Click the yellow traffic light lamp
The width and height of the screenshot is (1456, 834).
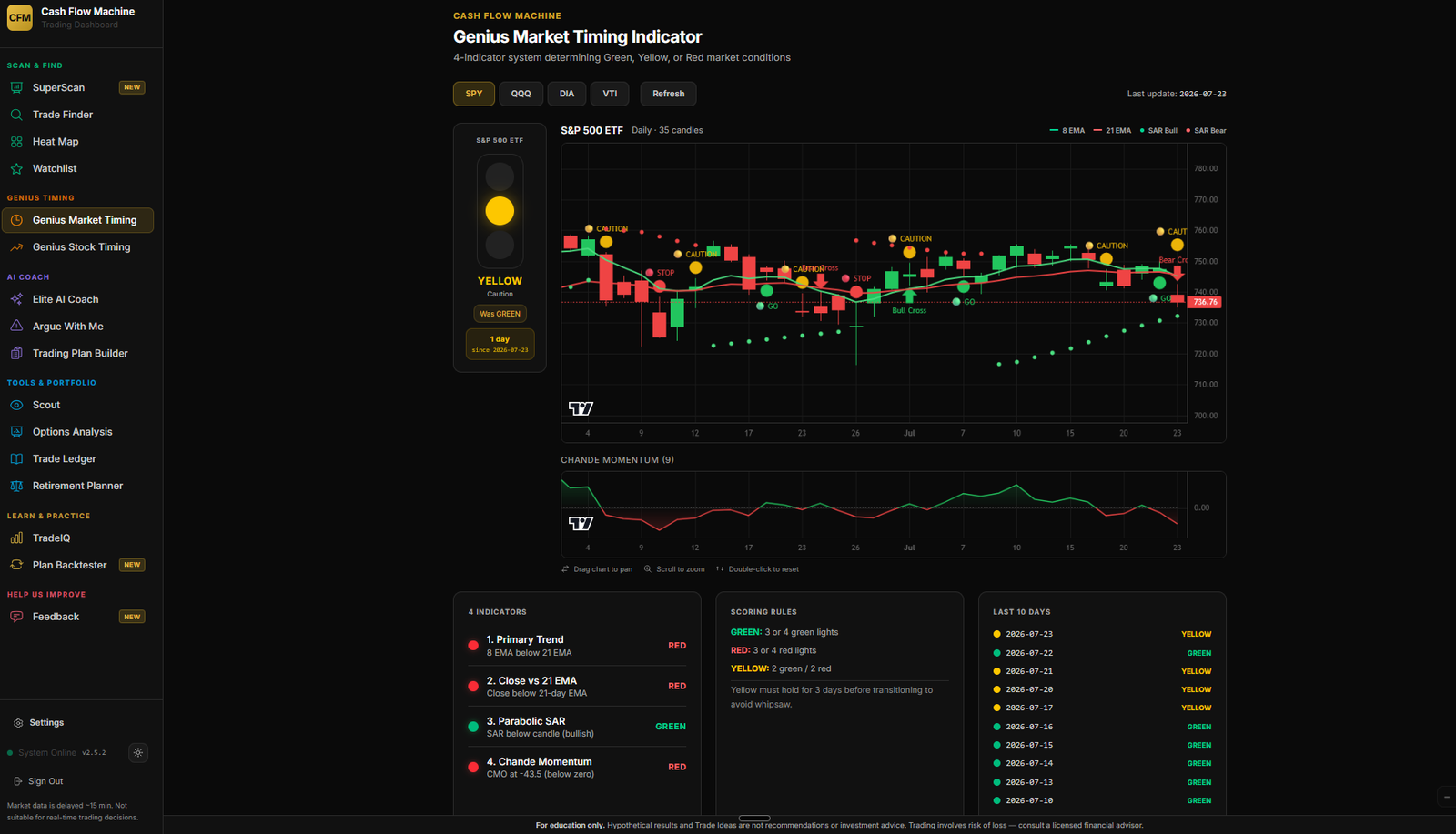500,211
